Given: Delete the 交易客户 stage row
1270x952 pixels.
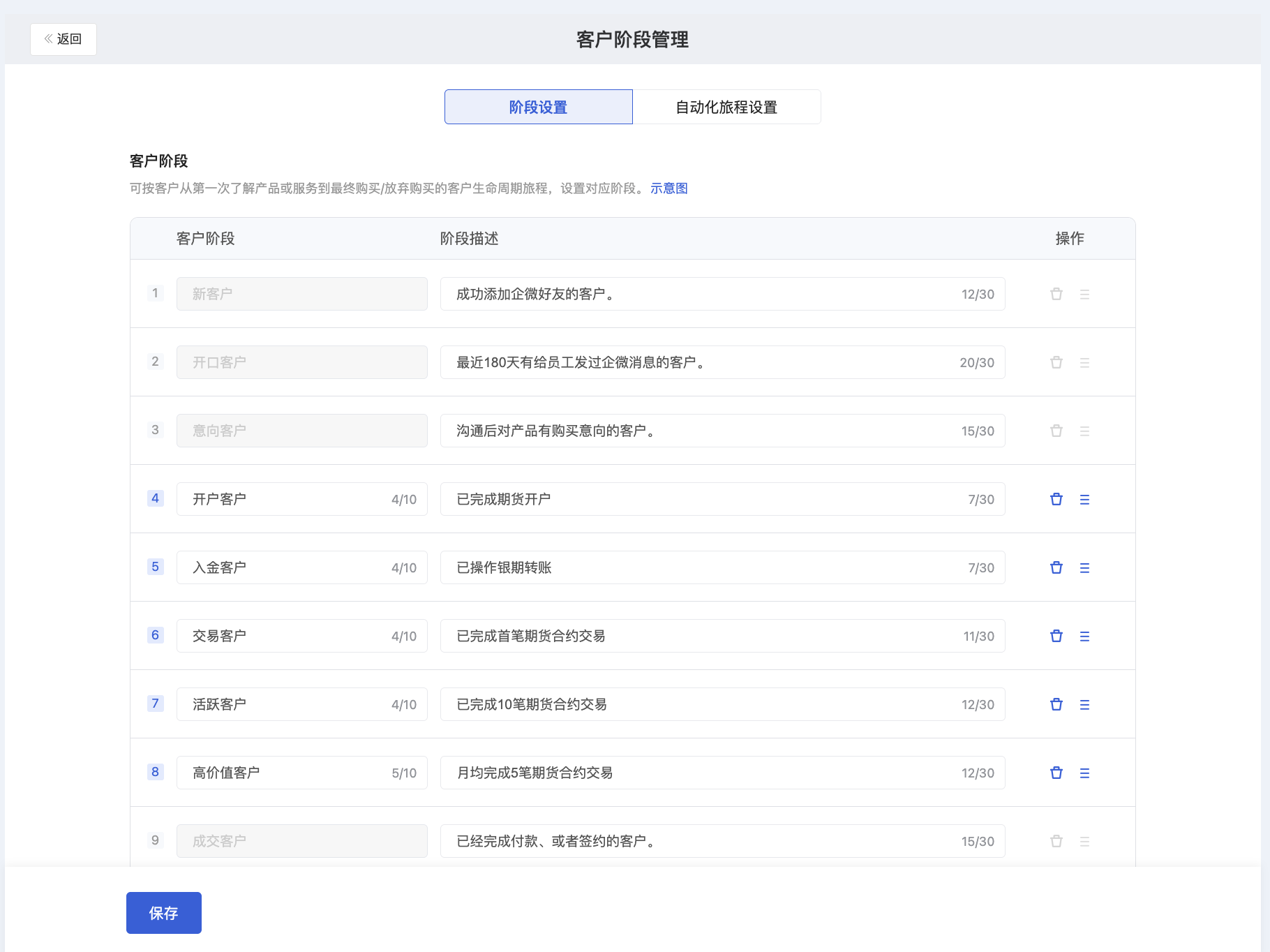Looking at the screenshot, I should tap(1056, 636).
